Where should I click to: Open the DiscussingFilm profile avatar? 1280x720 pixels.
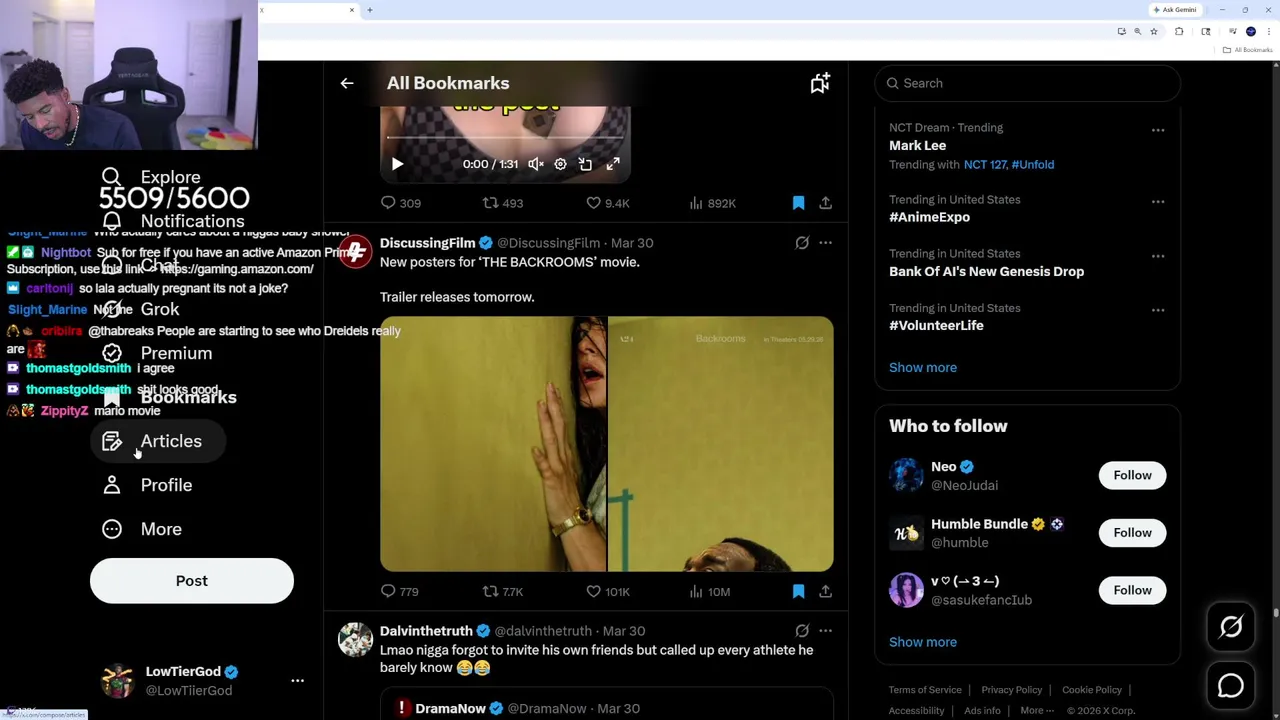pos(355,251)
